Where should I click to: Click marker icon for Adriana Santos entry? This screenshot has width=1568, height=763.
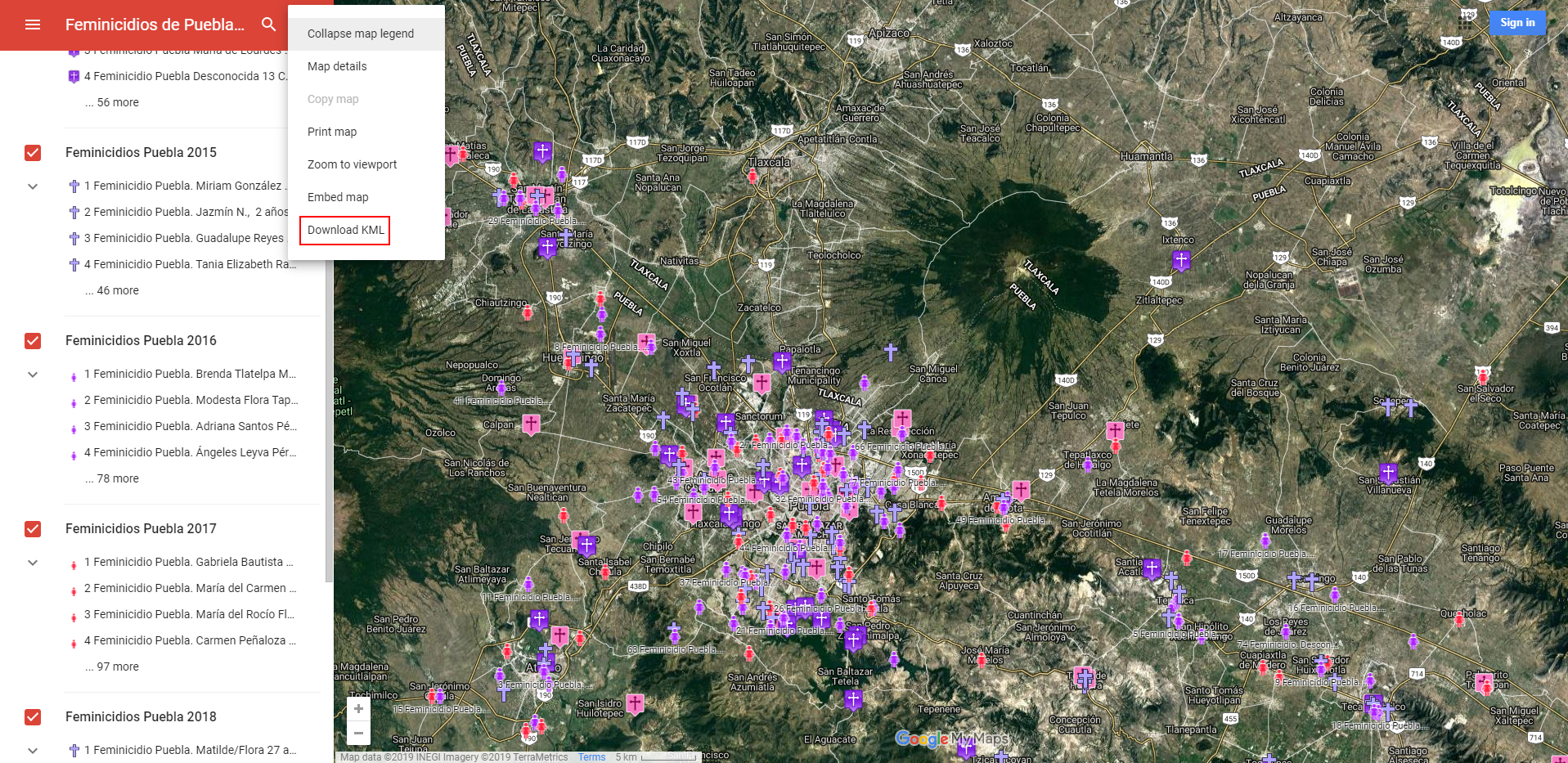74,429
